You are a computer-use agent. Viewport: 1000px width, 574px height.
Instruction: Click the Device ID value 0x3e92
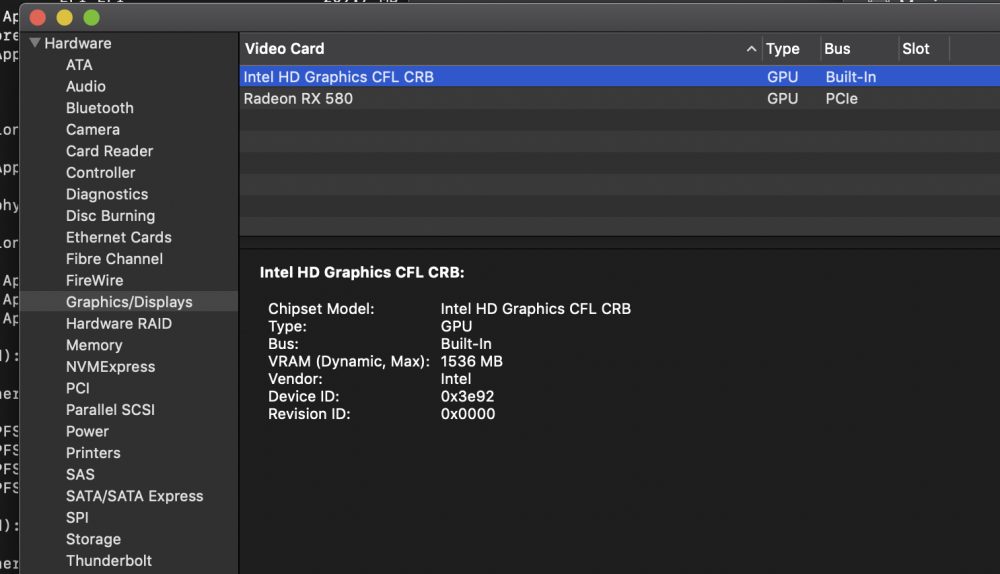tap(467, 397)
